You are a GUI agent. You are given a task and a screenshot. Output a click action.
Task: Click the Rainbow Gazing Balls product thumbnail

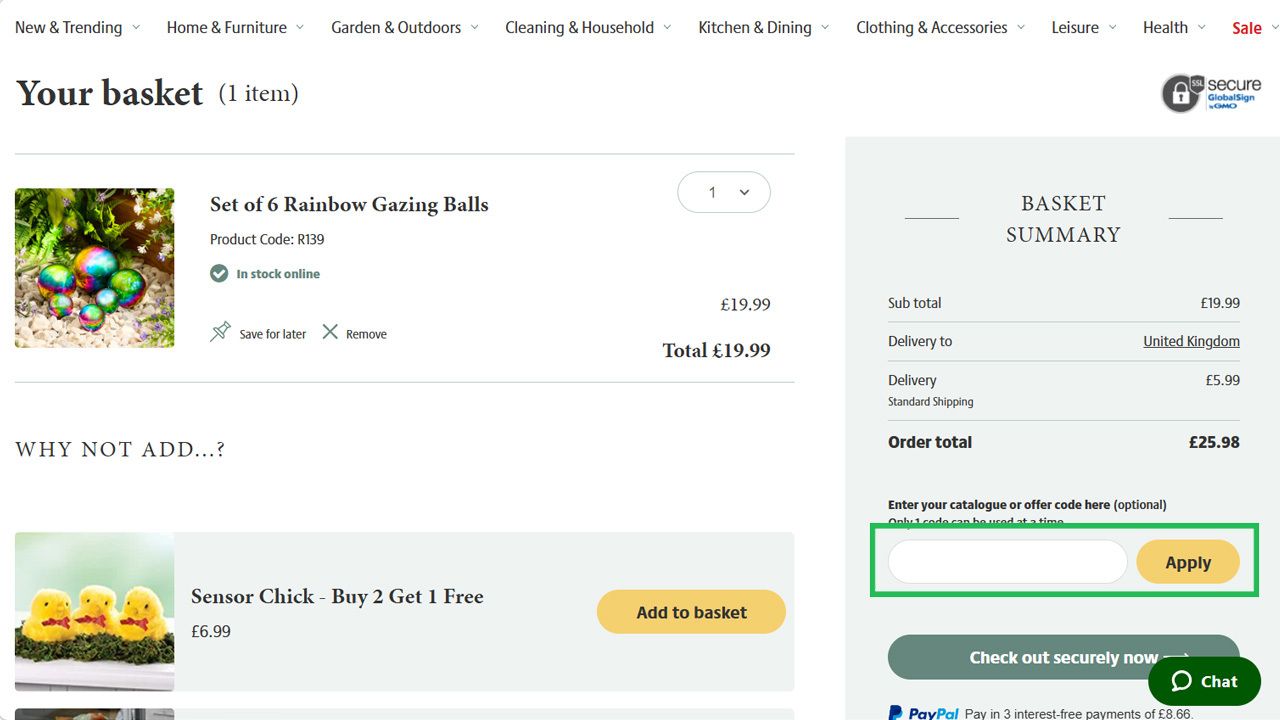[94, 267]
